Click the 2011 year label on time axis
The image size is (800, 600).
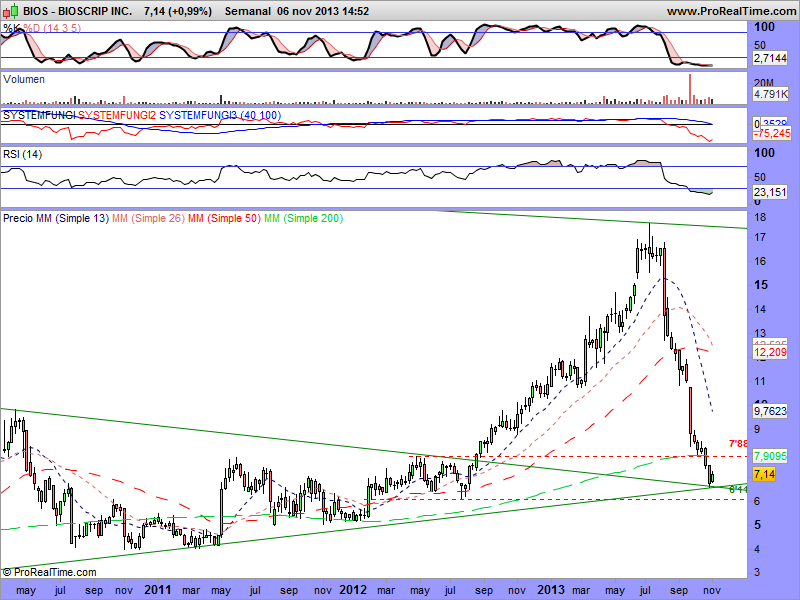[x=158, y=590]
